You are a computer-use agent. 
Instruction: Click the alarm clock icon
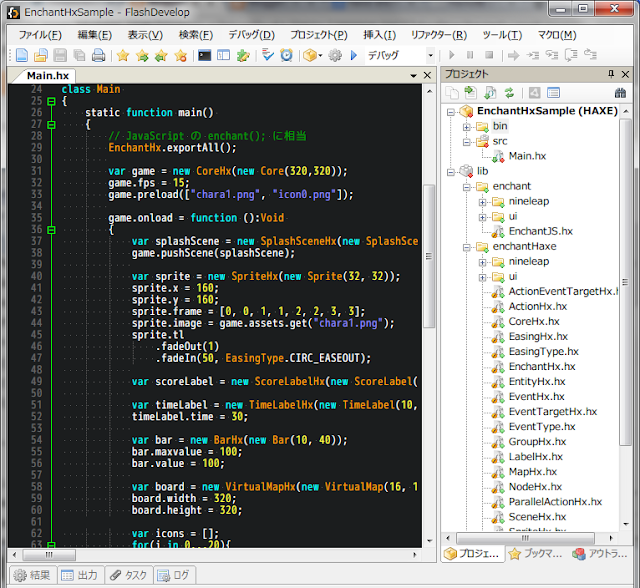point(287,55)
